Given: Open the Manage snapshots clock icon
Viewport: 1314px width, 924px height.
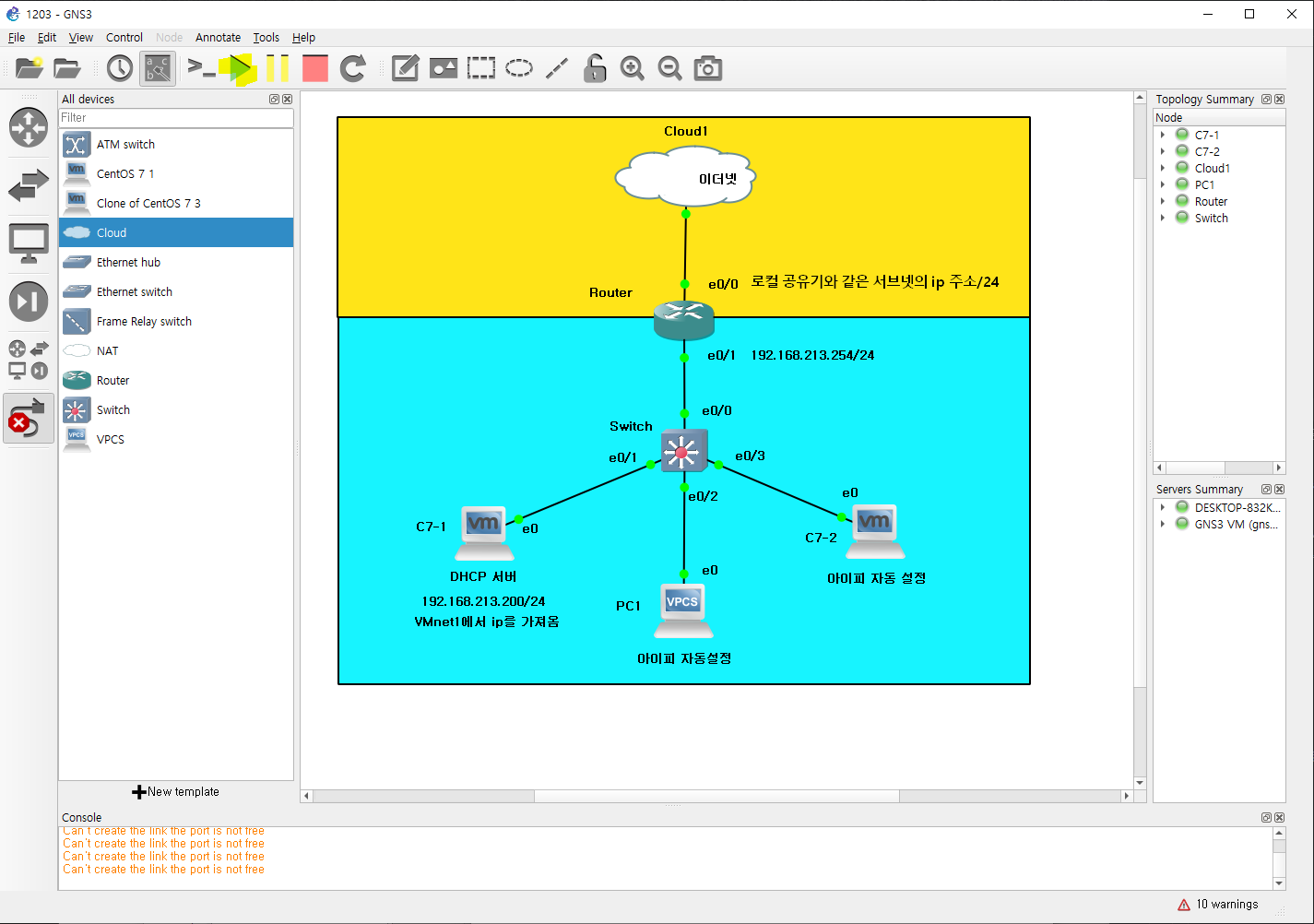Looking at the screenshot, I should (120, 68).
